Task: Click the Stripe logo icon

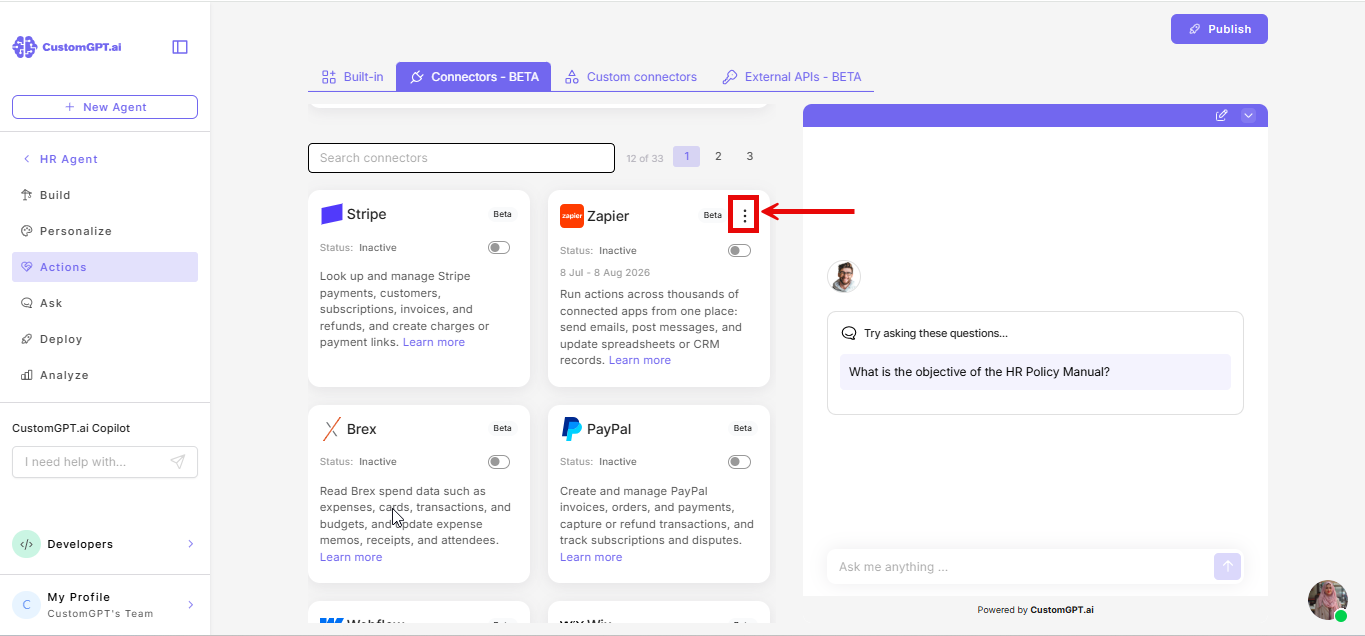Action: 332,214
